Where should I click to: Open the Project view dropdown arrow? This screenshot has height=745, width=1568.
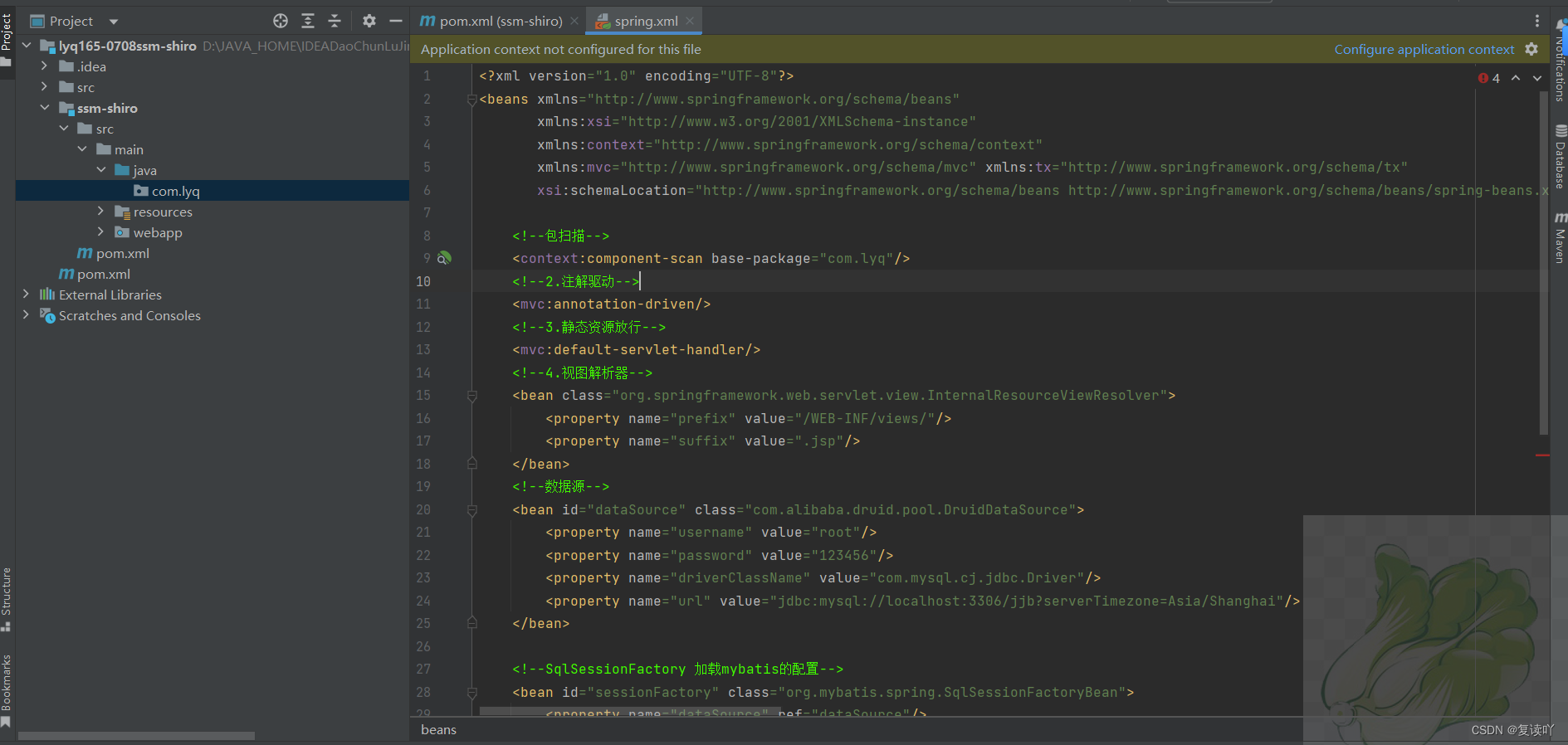click(114, 22)
